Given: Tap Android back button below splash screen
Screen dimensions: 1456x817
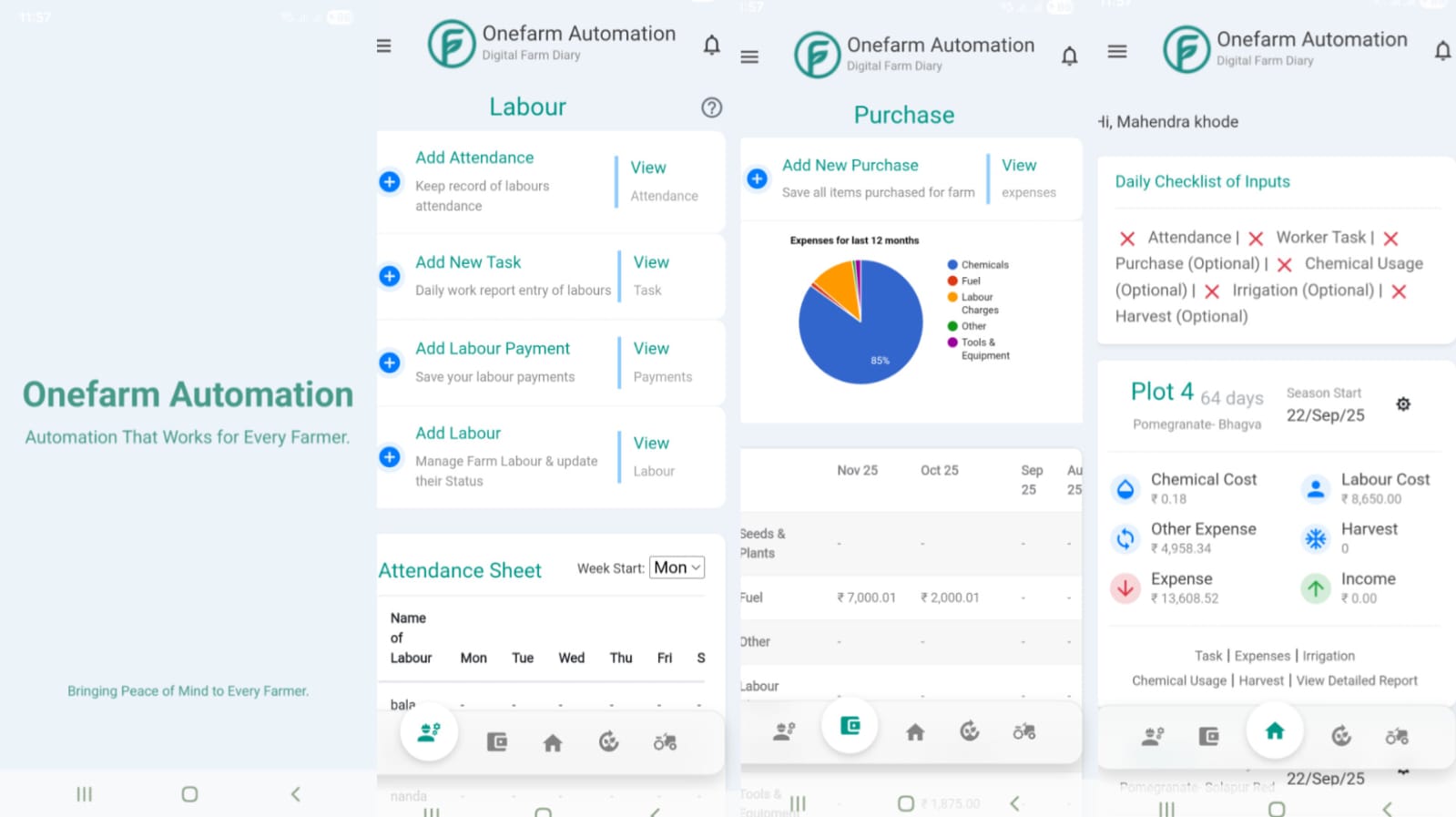Looking at the screenshot, I should pyautogui.click(x=295, y=794).
